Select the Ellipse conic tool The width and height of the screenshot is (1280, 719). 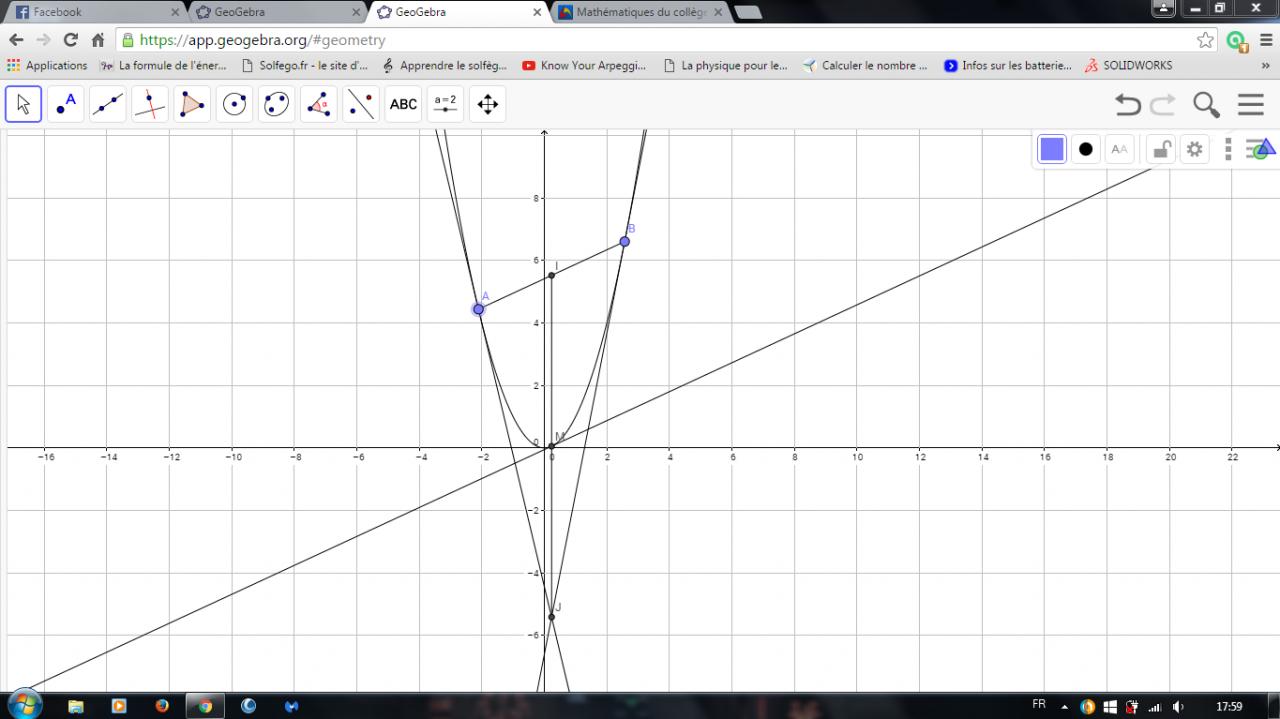point(277,104)
